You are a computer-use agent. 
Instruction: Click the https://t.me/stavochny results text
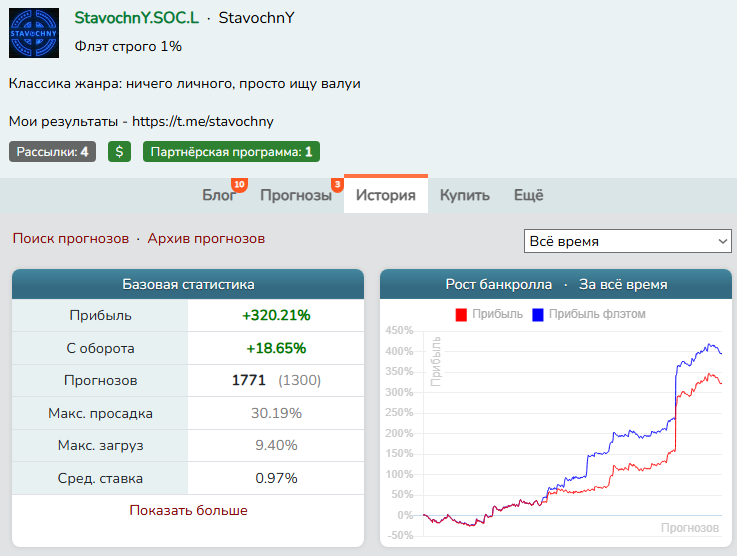(203, 121)
